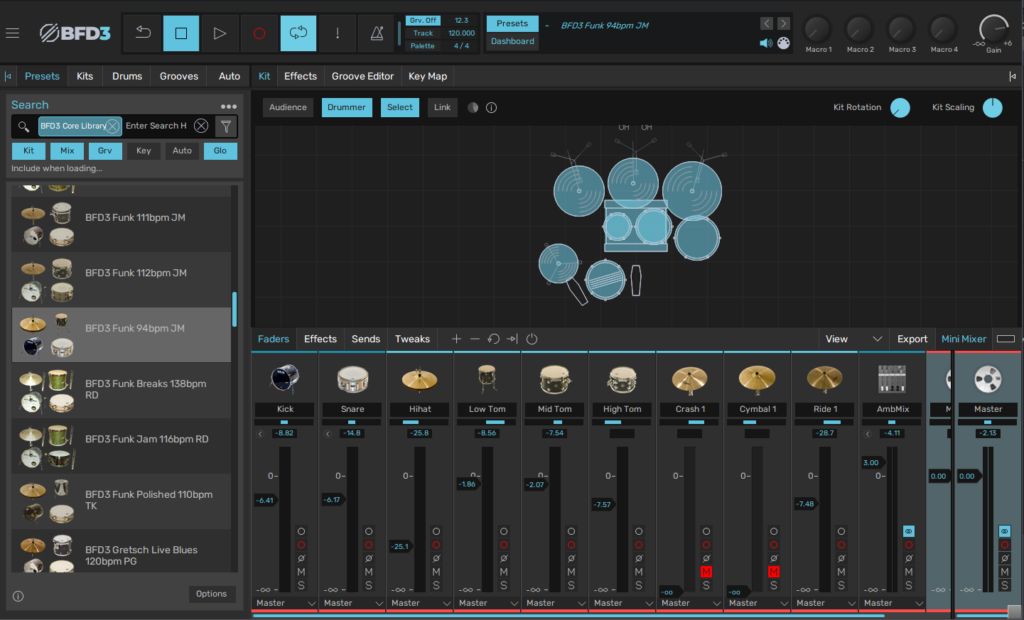Open the search three-dots options menu

229,106
